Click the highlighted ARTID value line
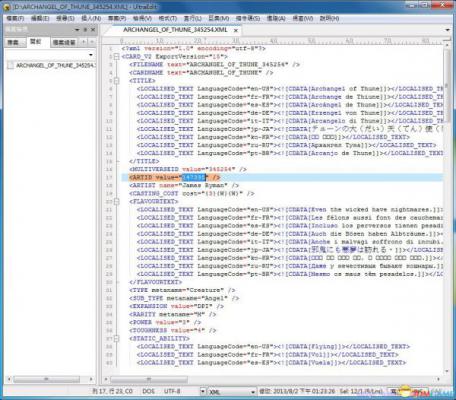Image resolution: width=456 pixels, height=400 pixels. [x=175, y=177]
